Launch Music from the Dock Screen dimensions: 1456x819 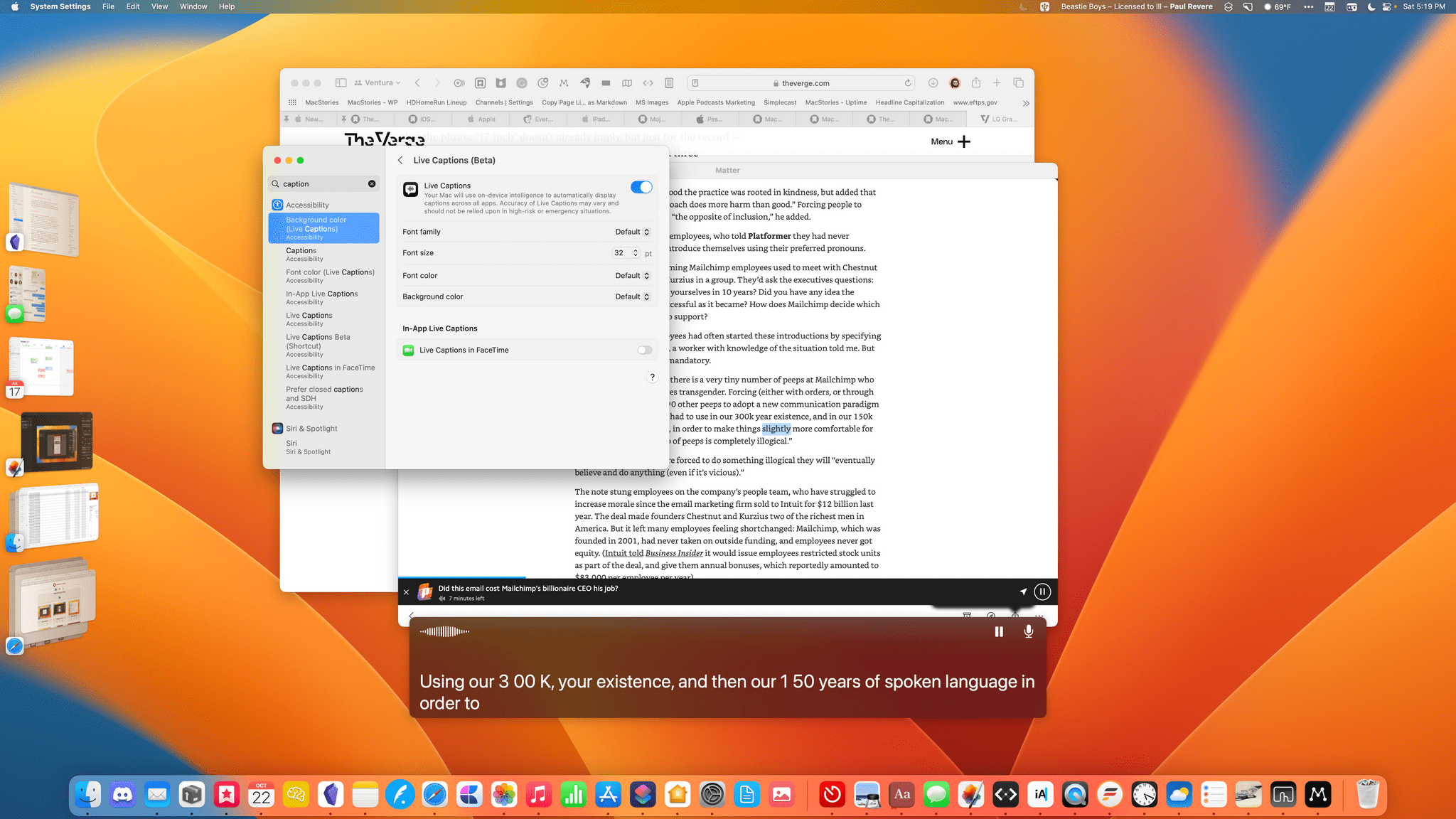coord(538,794)
